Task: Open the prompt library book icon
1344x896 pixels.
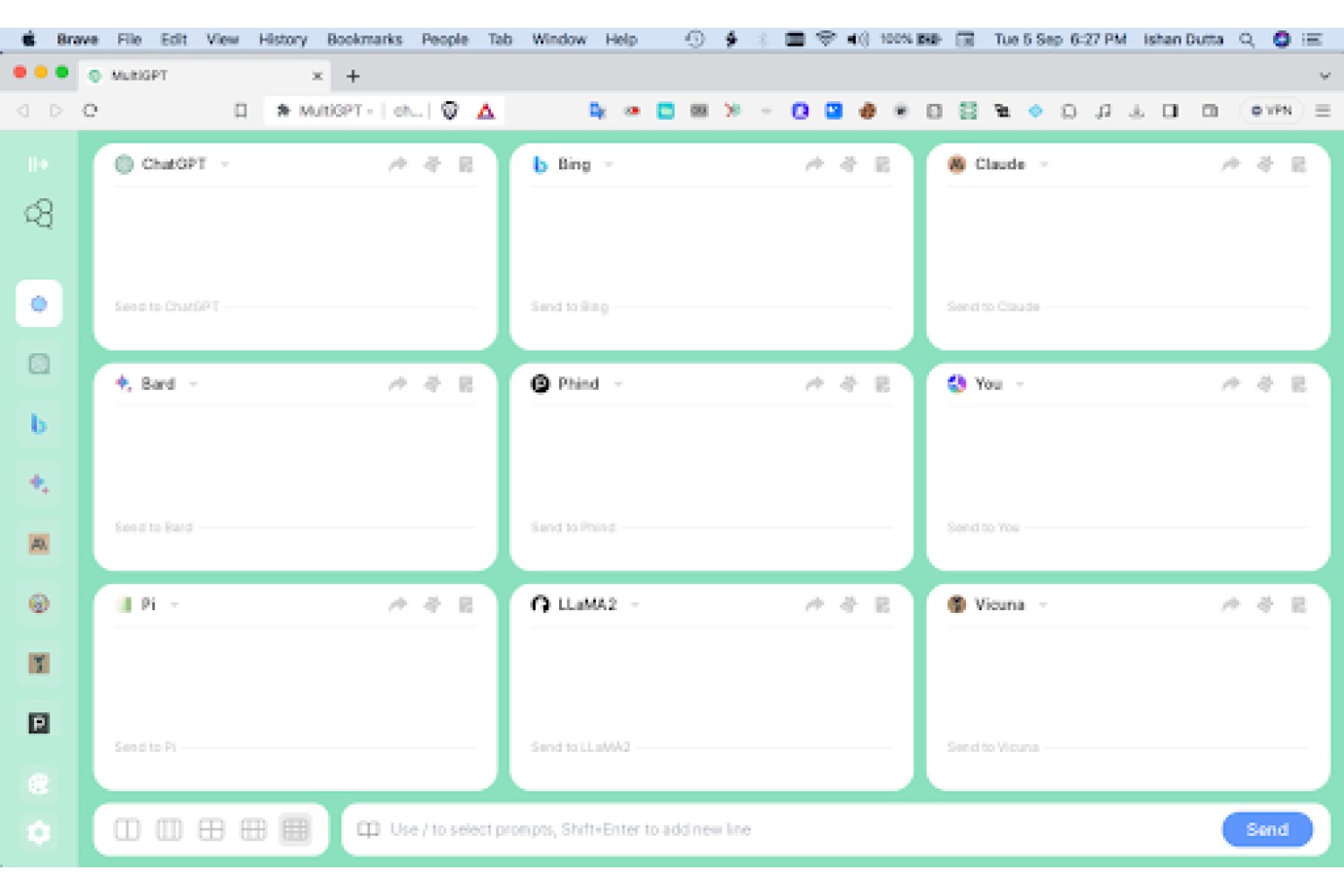Action: (x=368, y=830)
